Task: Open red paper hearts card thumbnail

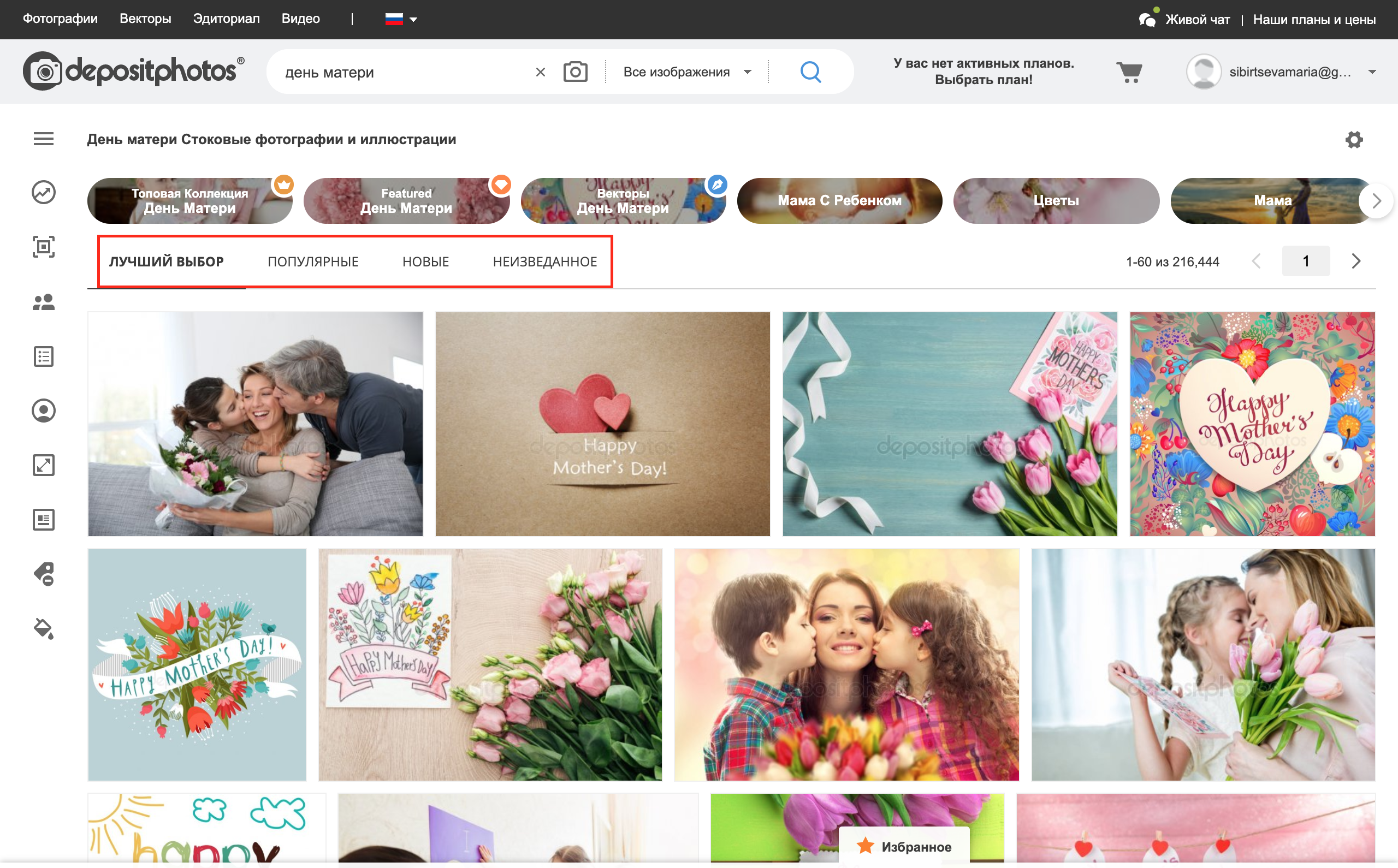Action: tap(603, 424)
